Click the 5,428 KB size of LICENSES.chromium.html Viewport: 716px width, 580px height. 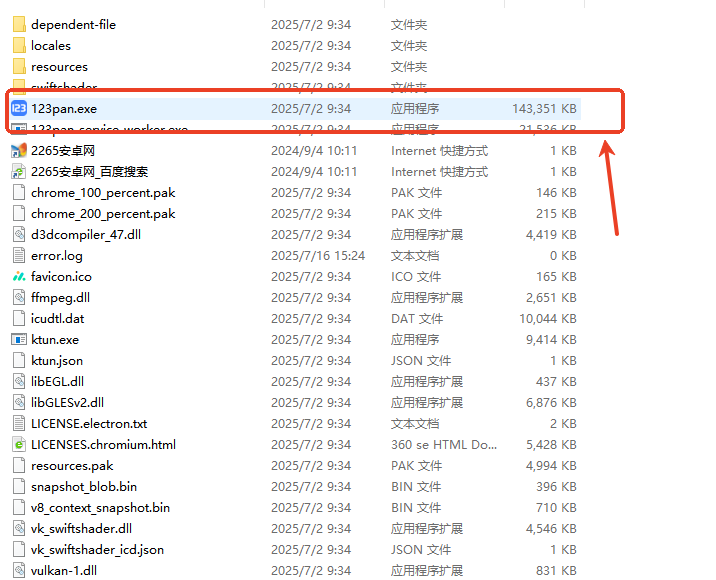click(551, 445)
